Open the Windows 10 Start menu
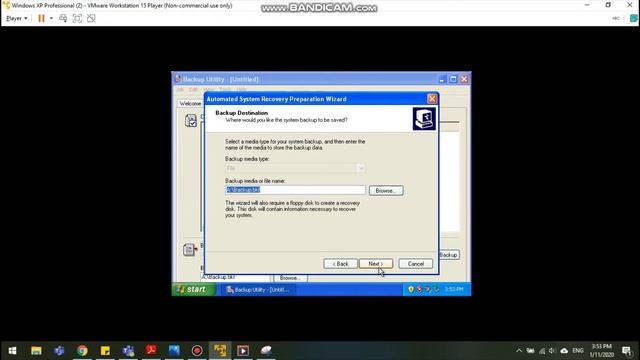The width and height of the screenshot is (640, 360). pyautogui.click(x=12, y=351)
